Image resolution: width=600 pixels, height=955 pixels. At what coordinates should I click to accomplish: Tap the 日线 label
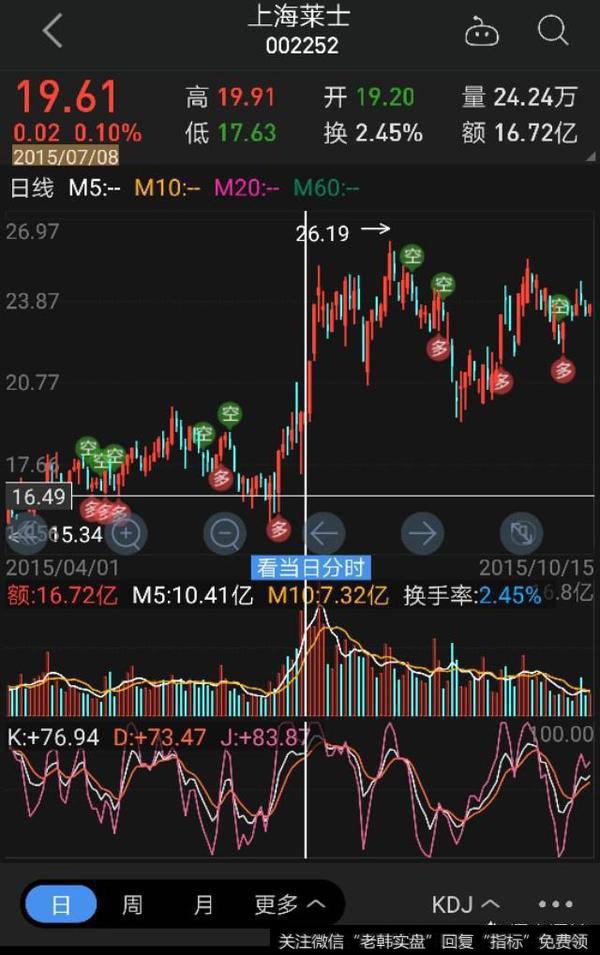[32, 187]
